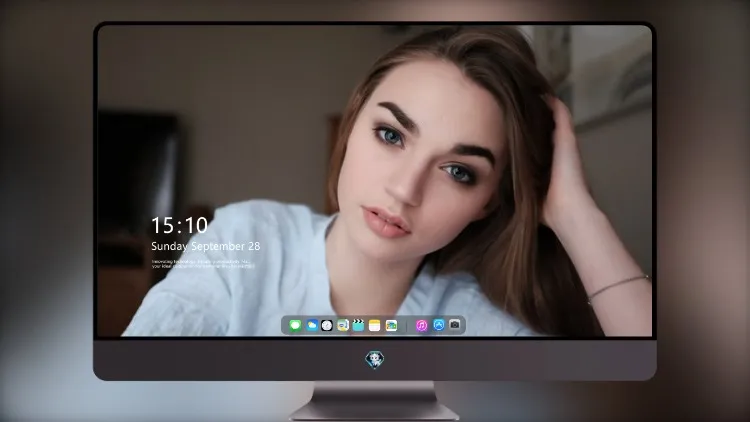Launch the pink Music app

[x=421, y=325]
